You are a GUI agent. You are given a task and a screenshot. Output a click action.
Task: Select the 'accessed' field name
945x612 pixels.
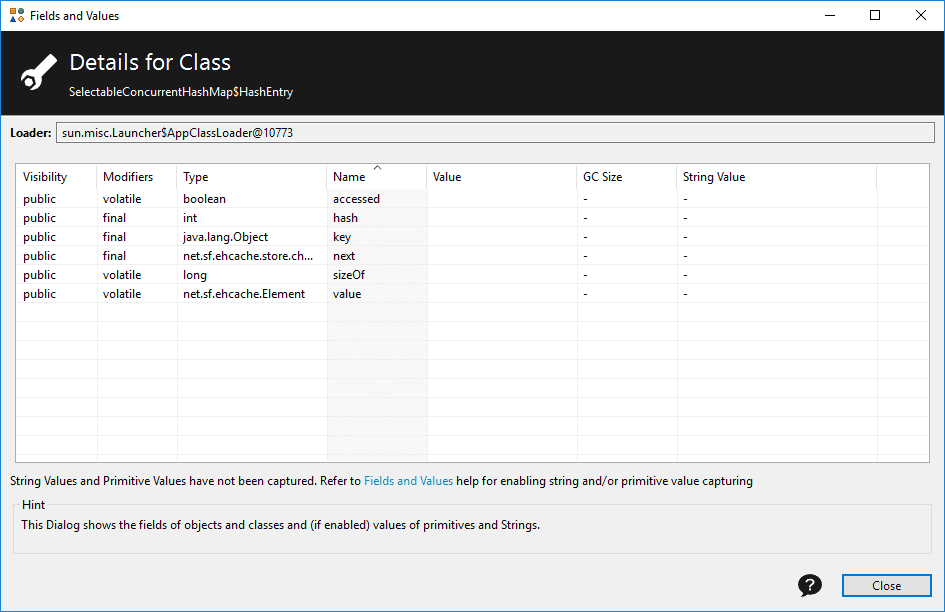(x=356, y=199)
